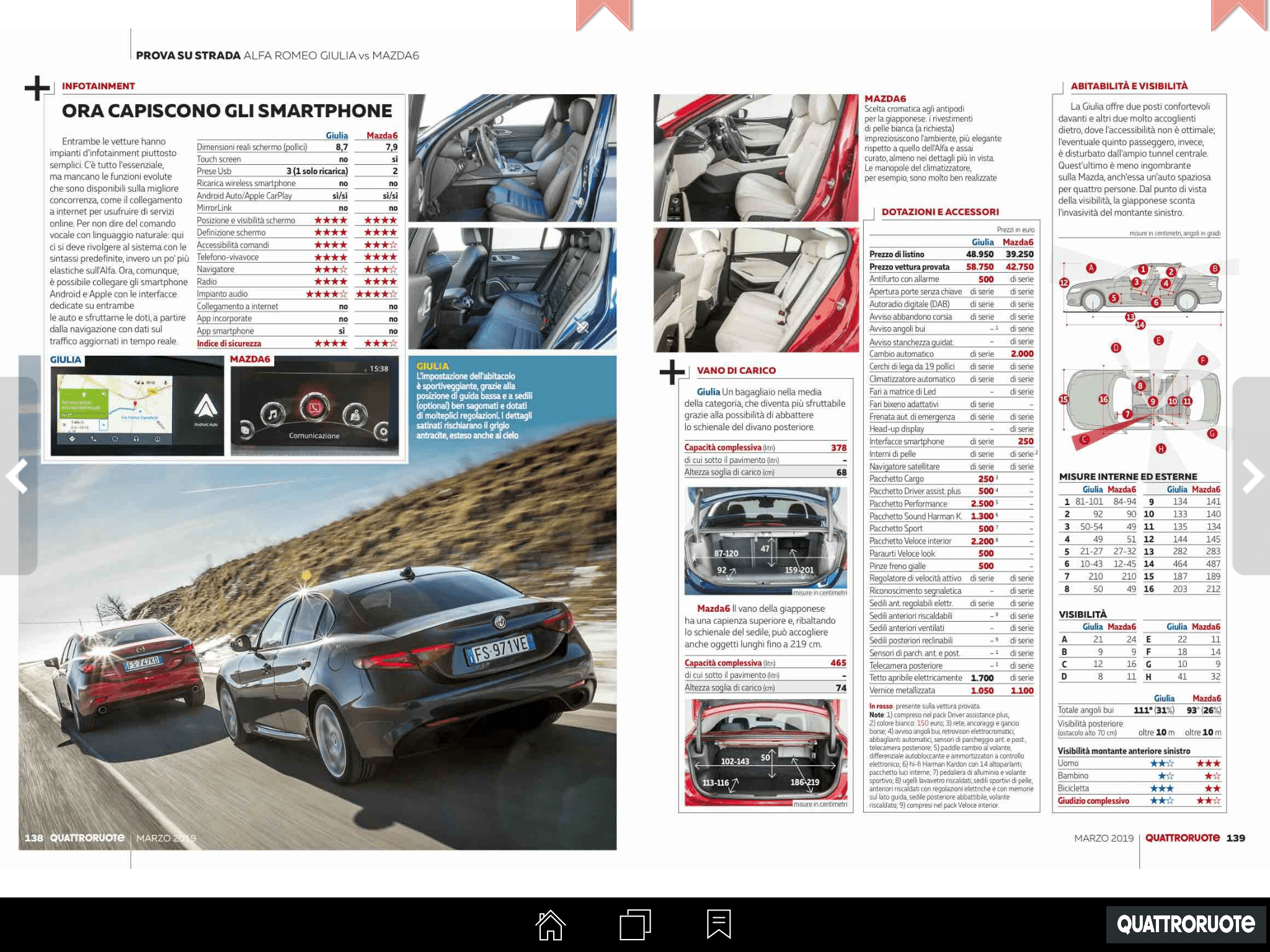The image size is (1270, 952).
Task: Tap the 'MISURE INTERNE ED ESTERNE' heading
Action: point(1128,477)
